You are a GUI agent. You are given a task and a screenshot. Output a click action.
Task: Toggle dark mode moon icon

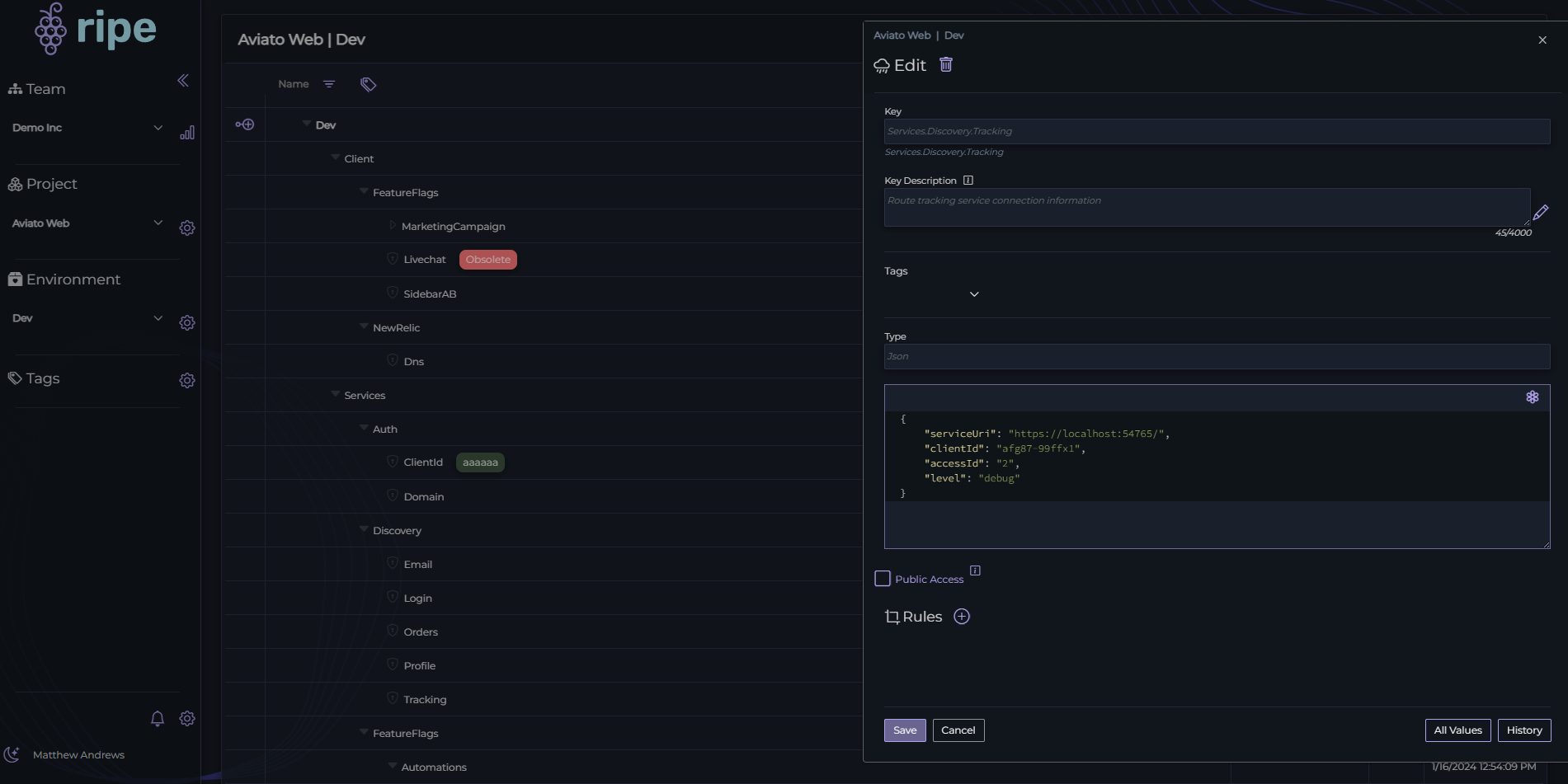pyautogui.click(x=12, y=754)
